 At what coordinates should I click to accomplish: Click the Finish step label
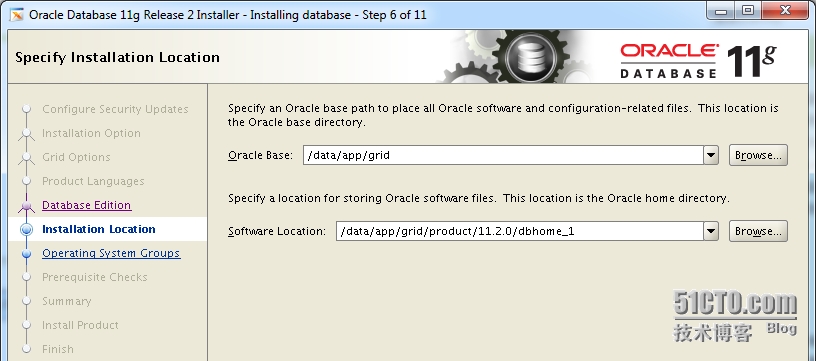click(58, 349)
